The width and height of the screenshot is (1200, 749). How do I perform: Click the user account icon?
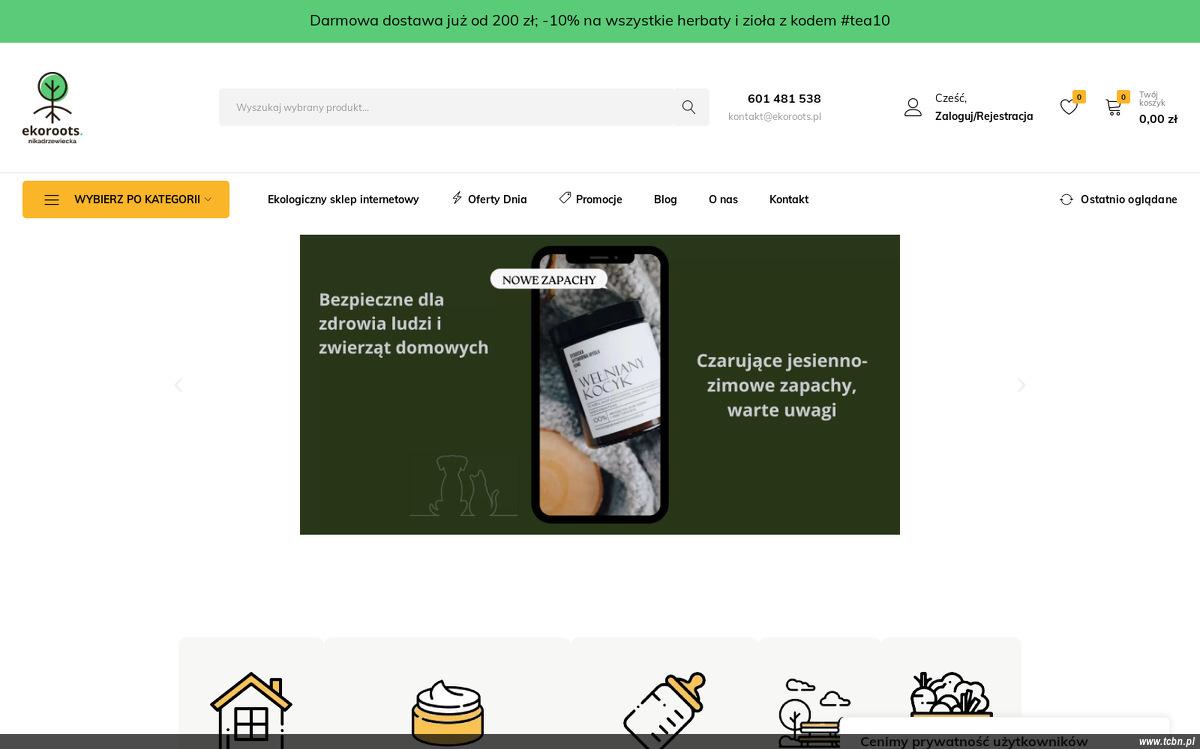[x=913, y=107]
